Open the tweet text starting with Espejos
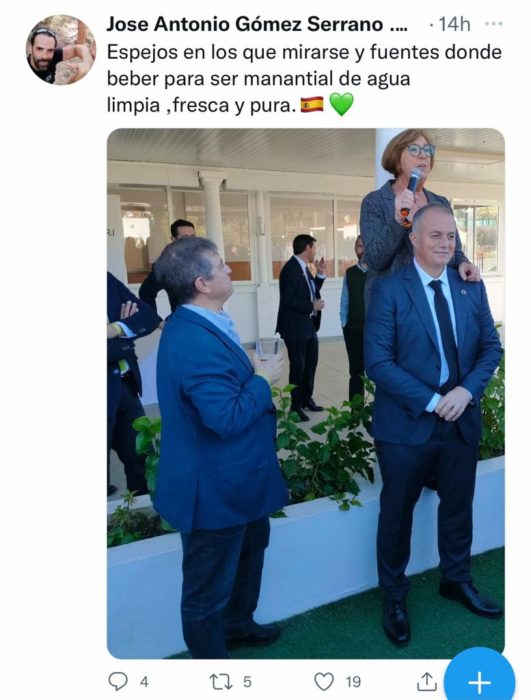Viewport: 531px width, 700px height. (304, 79)
